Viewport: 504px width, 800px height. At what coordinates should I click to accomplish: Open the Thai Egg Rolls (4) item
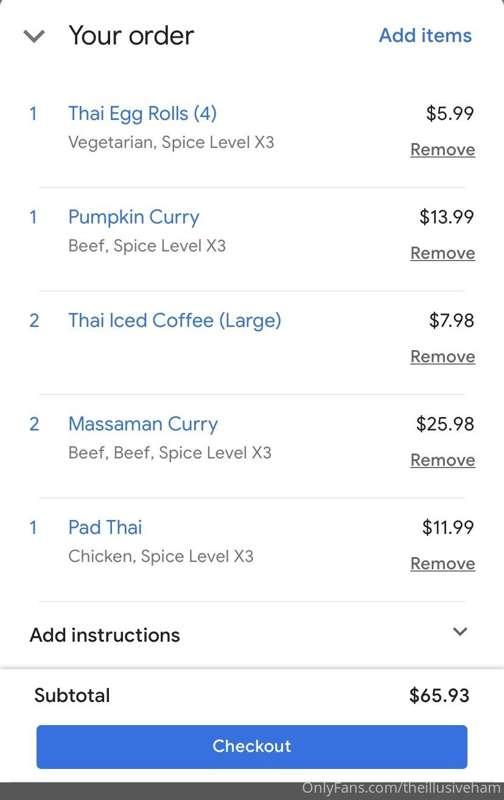pyautogui.click(x=142, y=114)
